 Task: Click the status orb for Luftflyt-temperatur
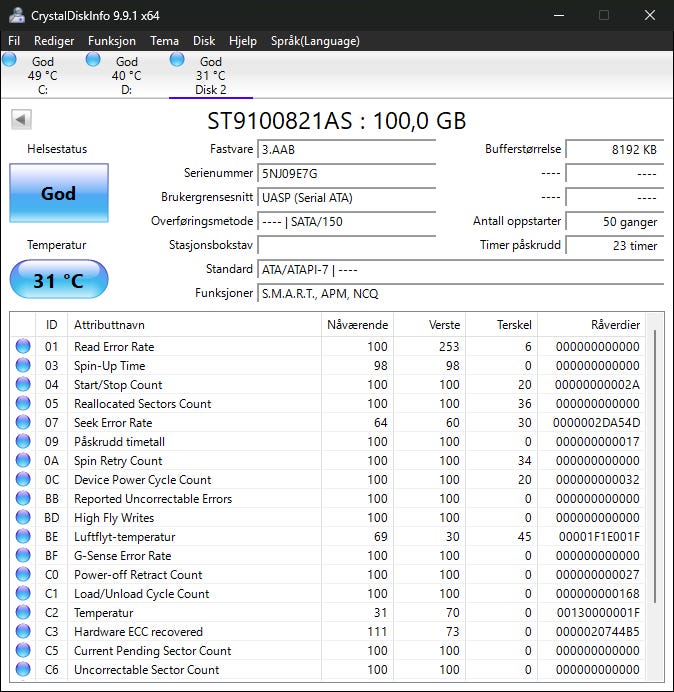pyautogui.click(x=23, y=536)
